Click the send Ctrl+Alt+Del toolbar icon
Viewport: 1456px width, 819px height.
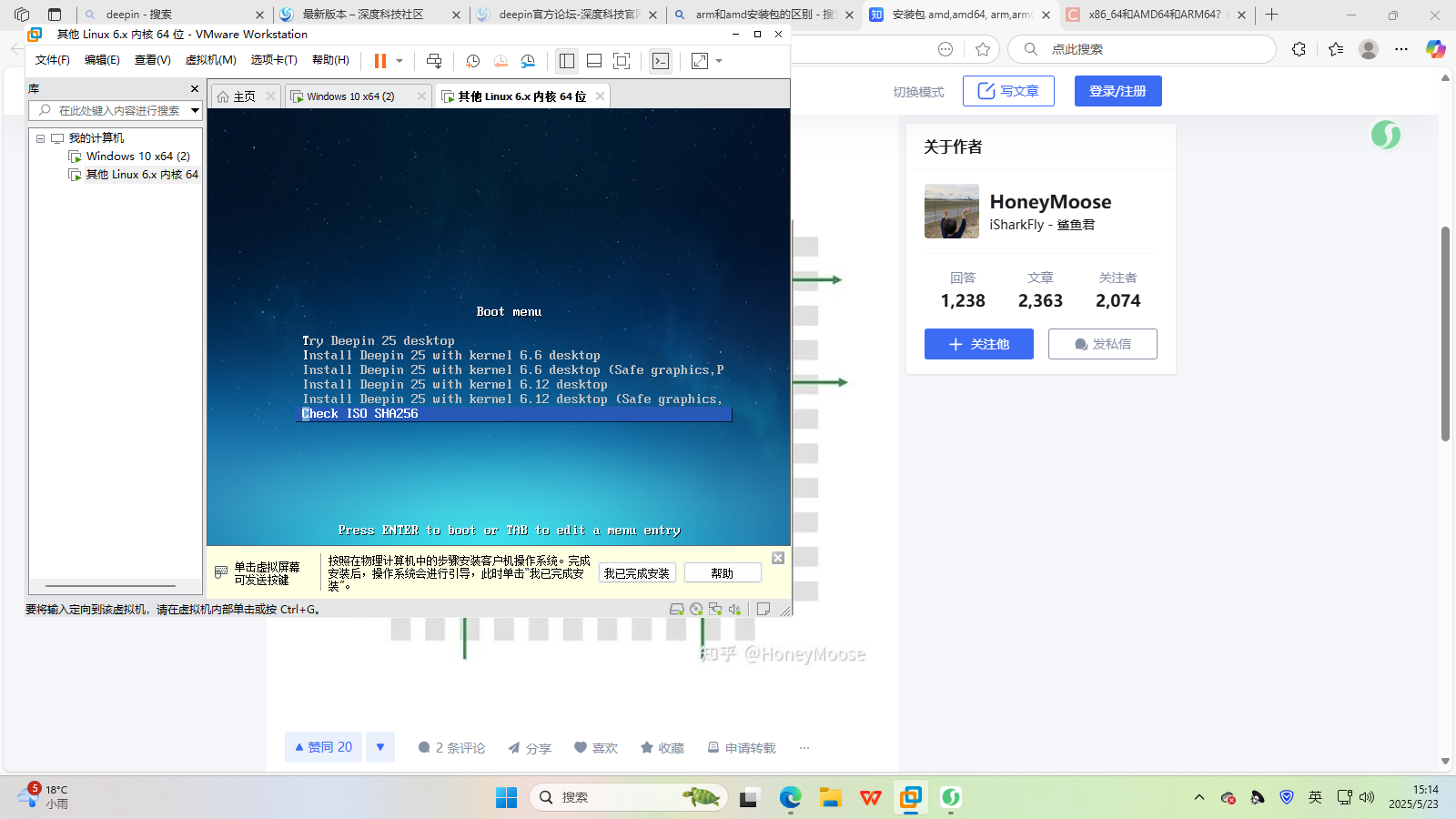[434, 61]
